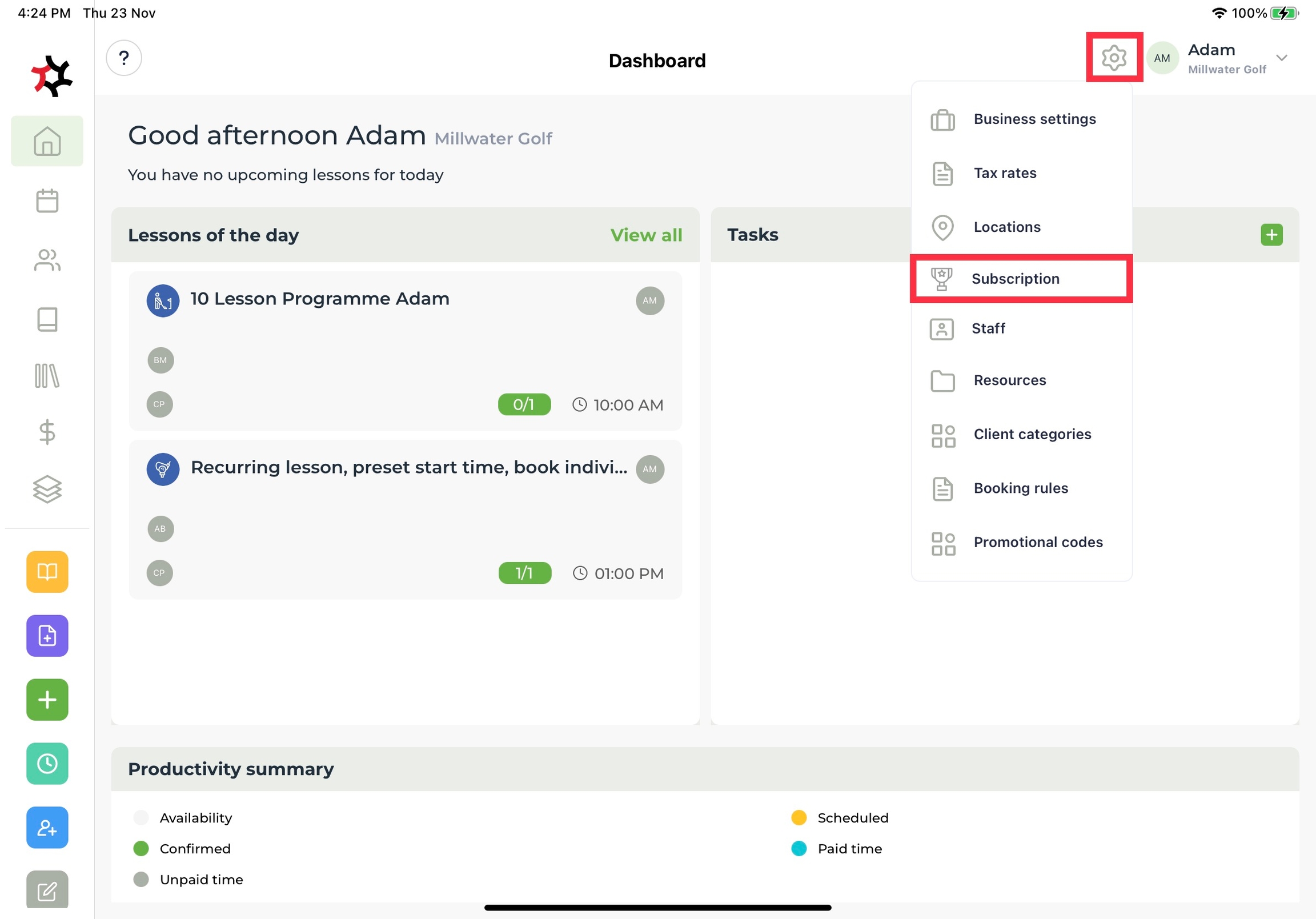Screen dimensions: 1316x919
Task: Click the purple new document sidebar button
Action: tap(47, 635)
